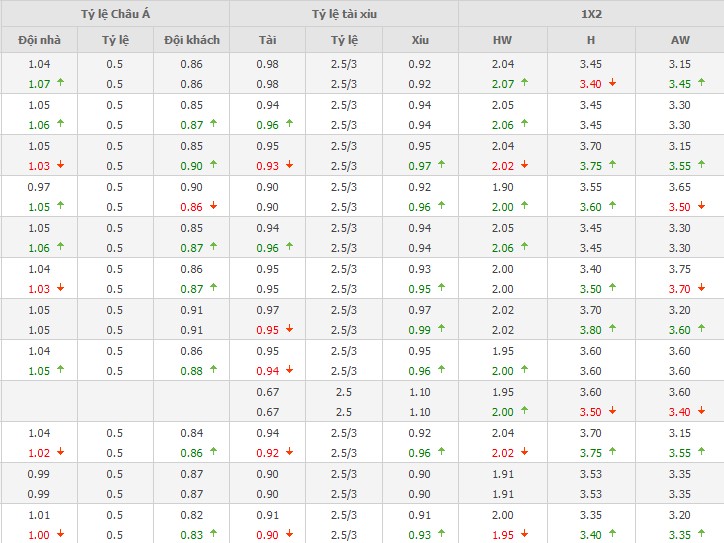Click the 3.80 odds value in H column
Screen dimensions: 724x543
tap(590, 330)
